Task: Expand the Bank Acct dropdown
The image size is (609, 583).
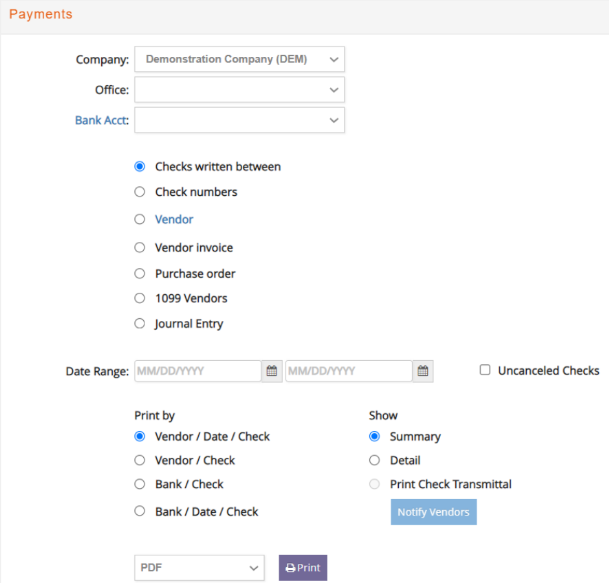Action: click(x=239, y=120)
